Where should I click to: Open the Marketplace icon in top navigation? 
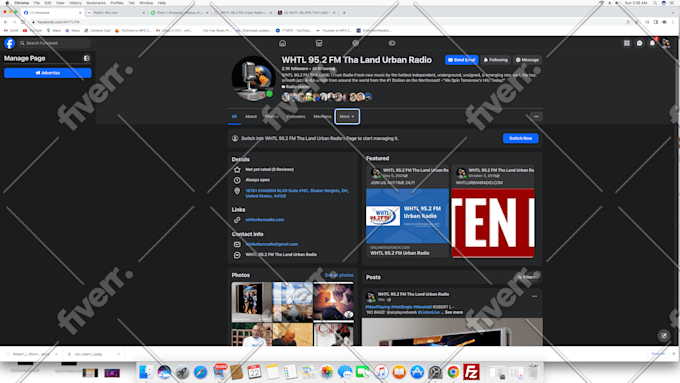[319, 43]
